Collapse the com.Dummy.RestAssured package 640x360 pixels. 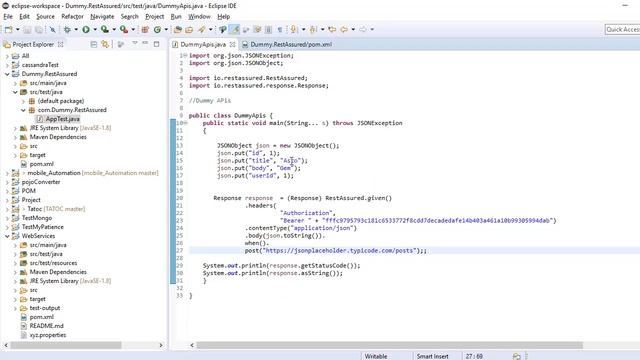click(23, 110)
